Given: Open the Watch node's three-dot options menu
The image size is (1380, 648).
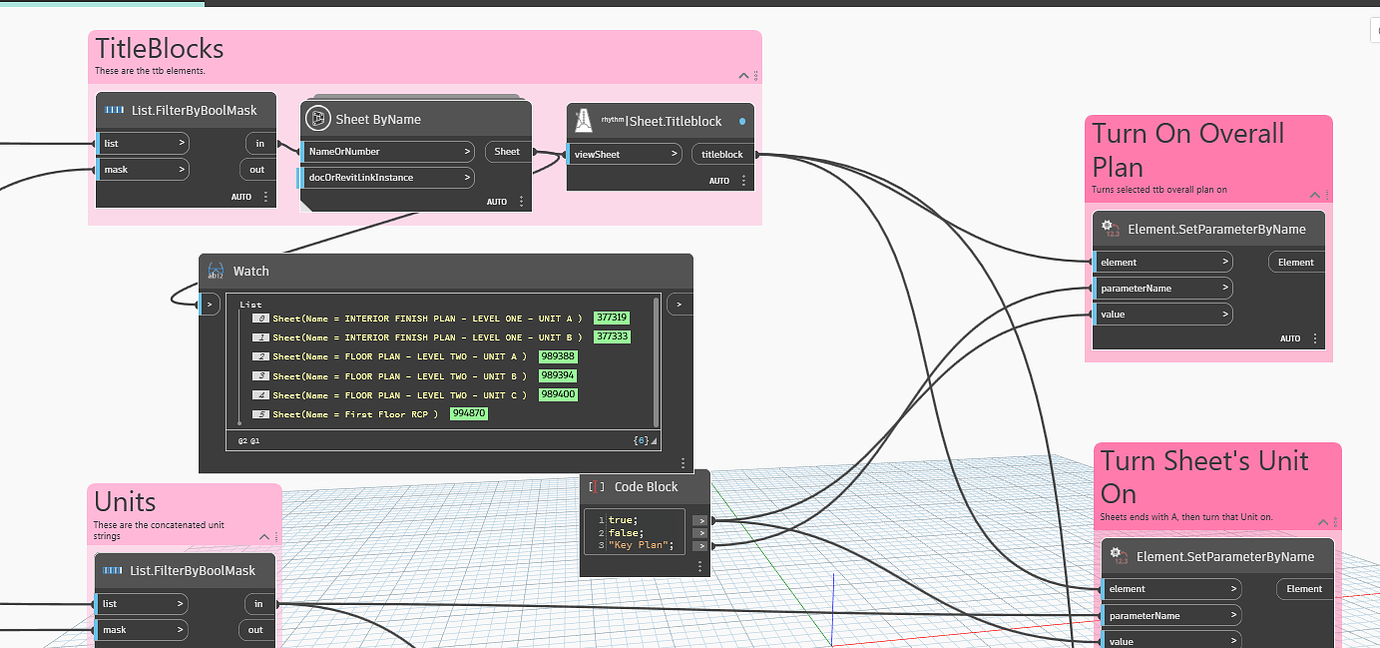Looking at the screenshot, I should (x=683, y=463).
